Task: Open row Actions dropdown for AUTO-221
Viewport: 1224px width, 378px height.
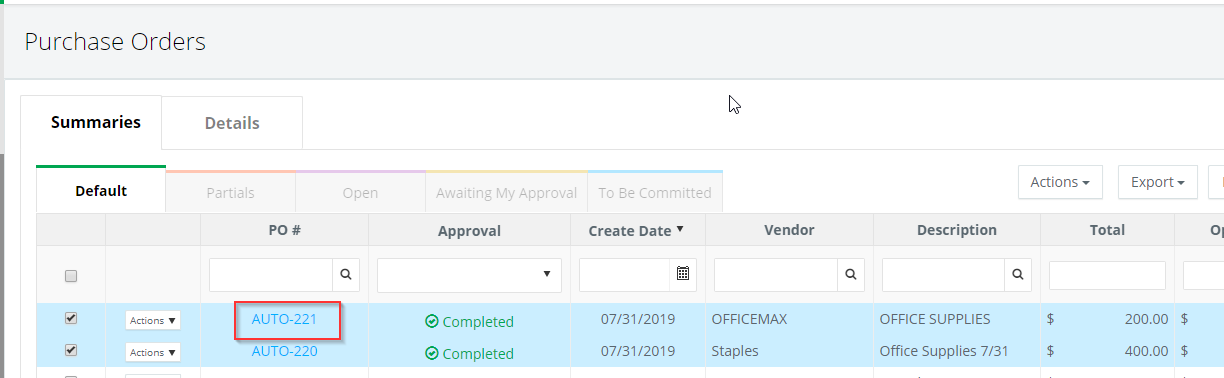Action: coord(153,321)
